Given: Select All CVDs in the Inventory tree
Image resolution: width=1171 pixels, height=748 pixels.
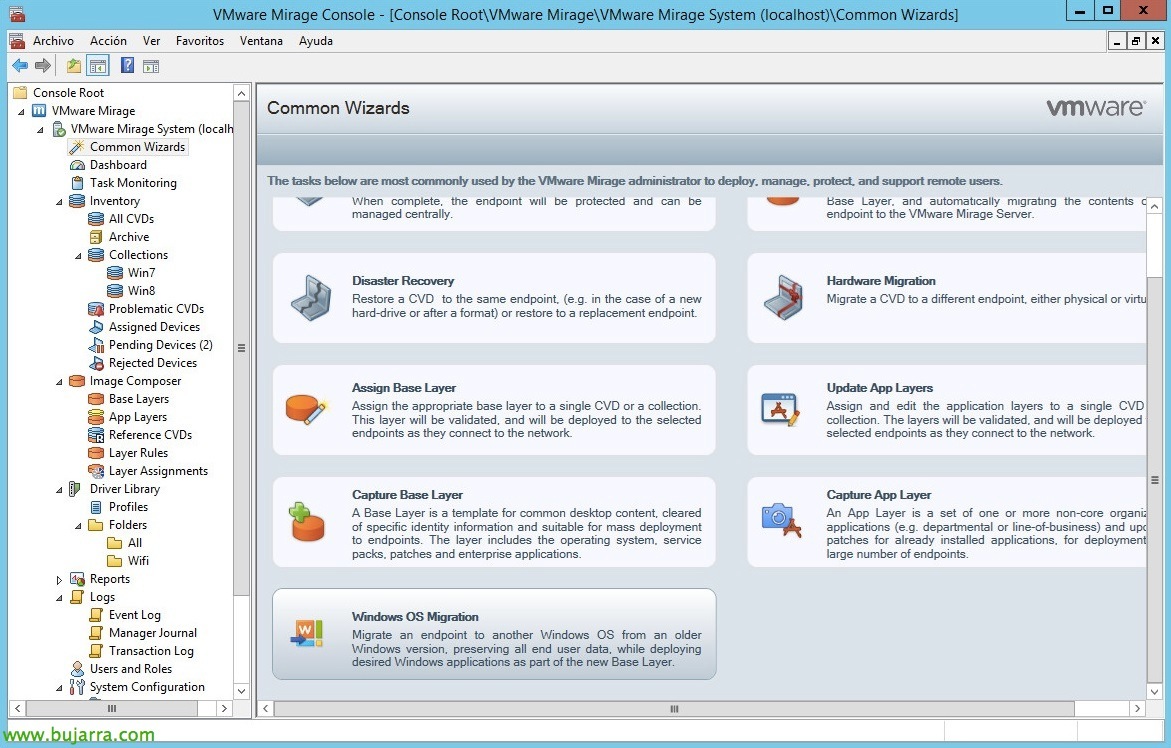Looking at the screenshot, I should 131,219.
